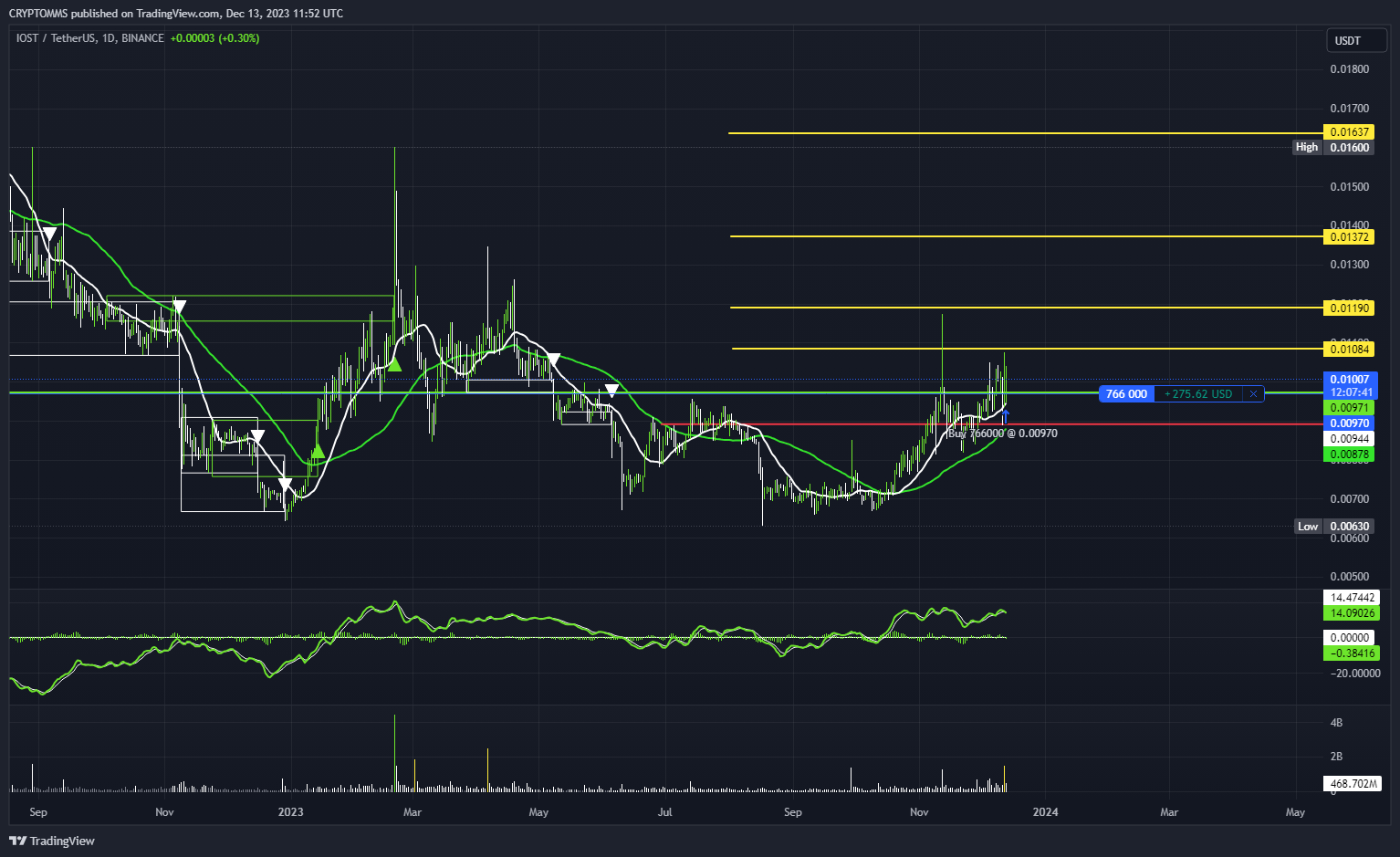The height and width of the screenshot is (857, 1400).
Task: Click the −0.38416 histogram value label
Action: coord(1351,653)
